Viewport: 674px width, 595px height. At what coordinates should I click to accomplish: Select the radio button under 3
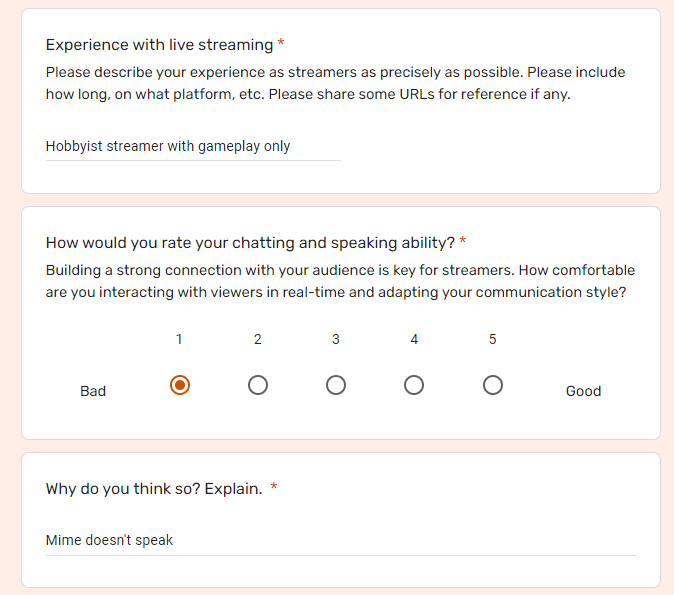pyautogui.click(x=336, y=385)
